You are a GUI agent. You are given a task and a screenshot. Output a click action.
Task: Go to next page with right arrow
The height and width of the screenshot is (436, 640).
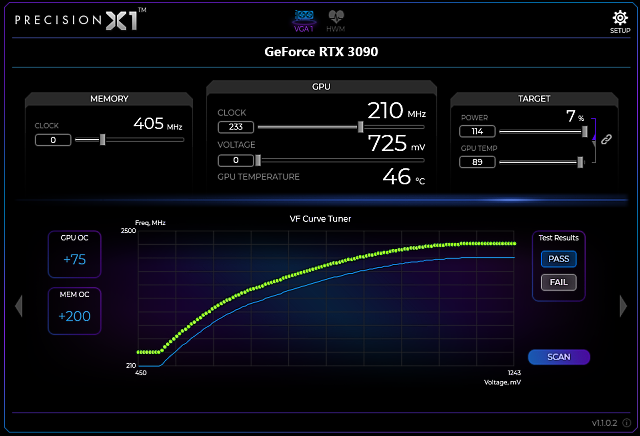pos(623,306)
